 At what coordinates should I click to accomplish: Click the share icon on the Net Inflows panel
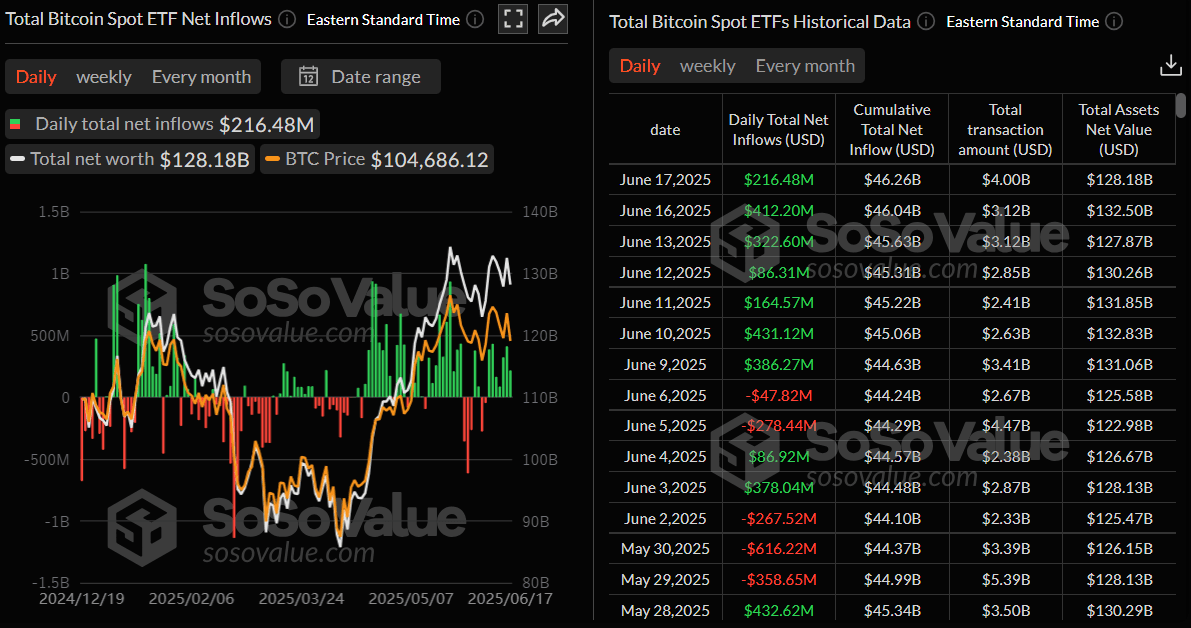[x=552, y=19]
